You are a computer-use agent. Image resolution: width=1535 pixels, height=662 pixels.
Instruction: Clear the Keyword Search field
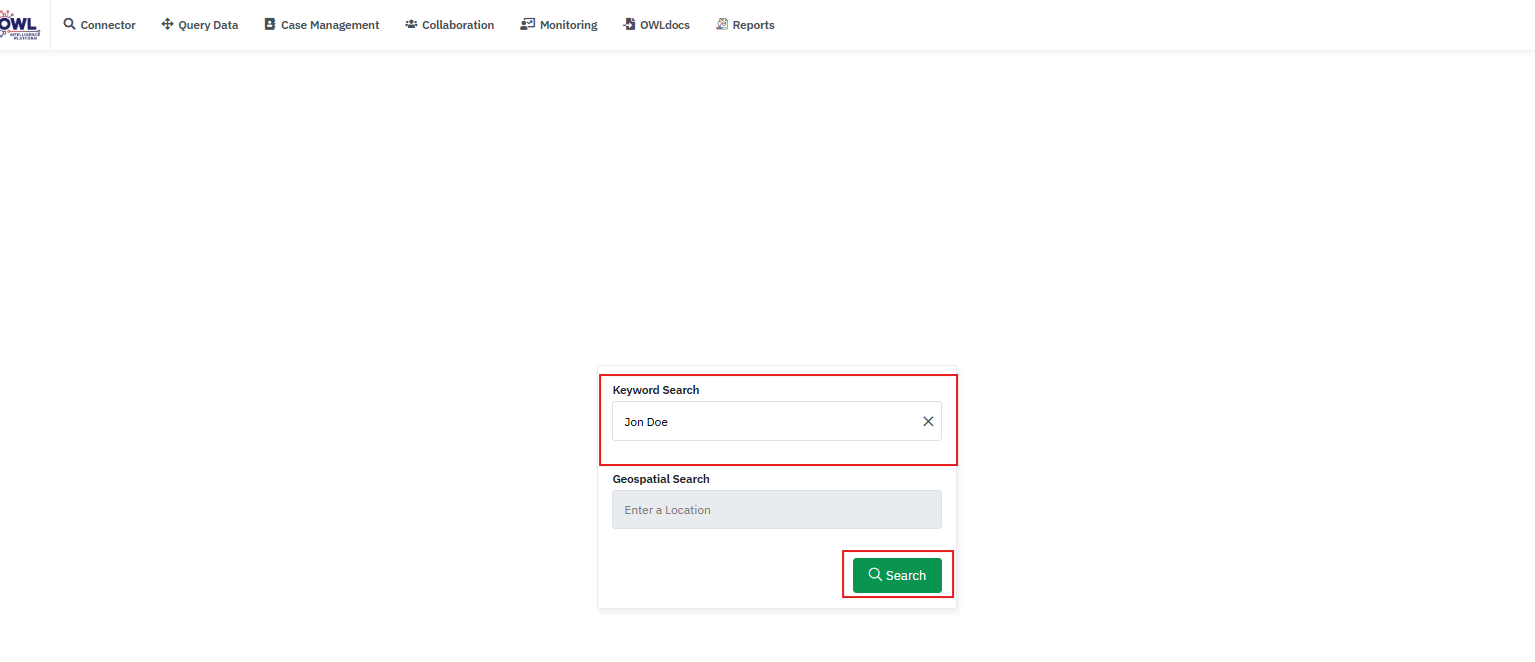click(x=928, y=421)
